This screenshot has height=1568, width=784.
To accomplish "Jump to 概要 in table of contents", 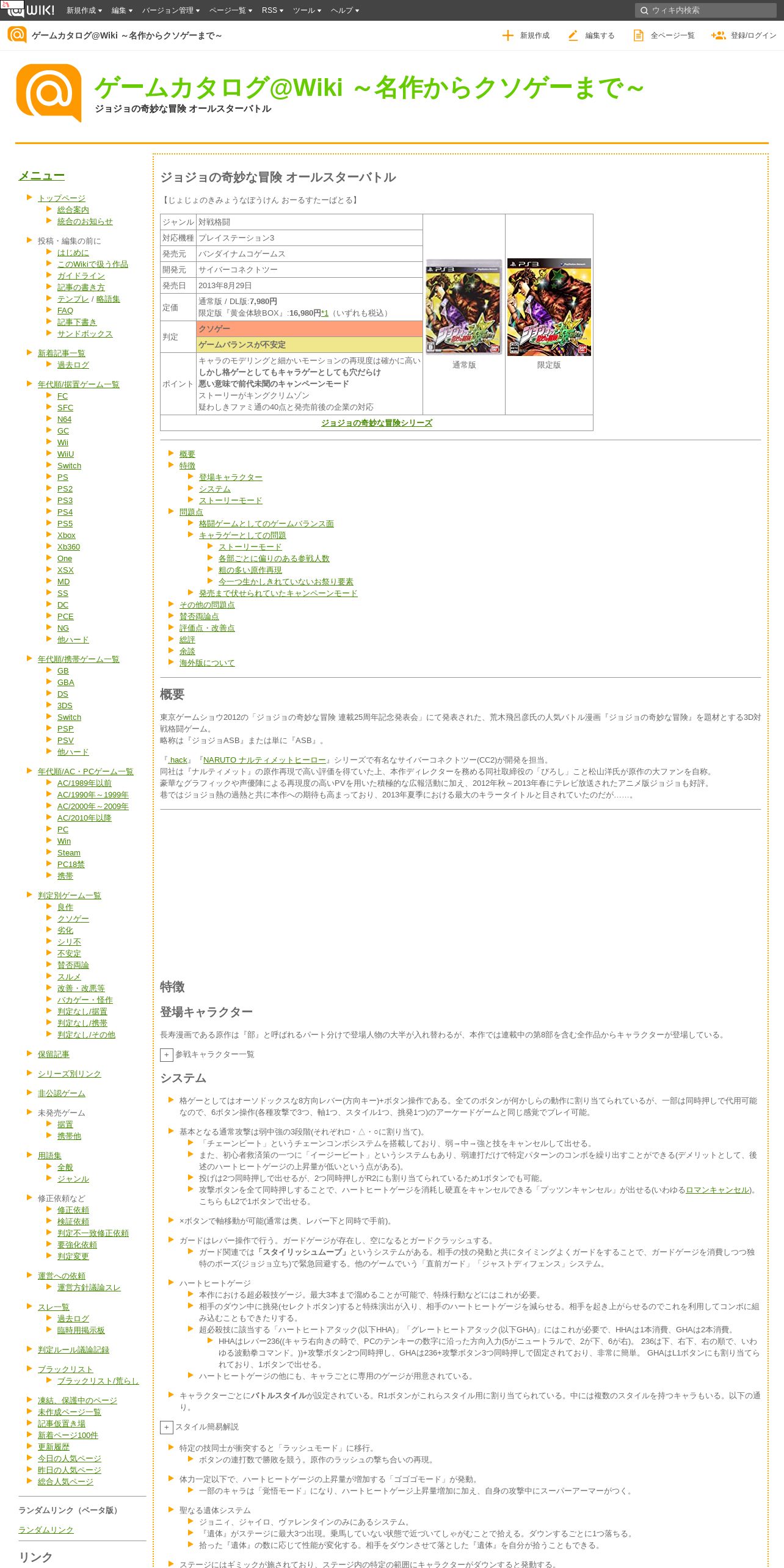I will (x=187, y=454).
